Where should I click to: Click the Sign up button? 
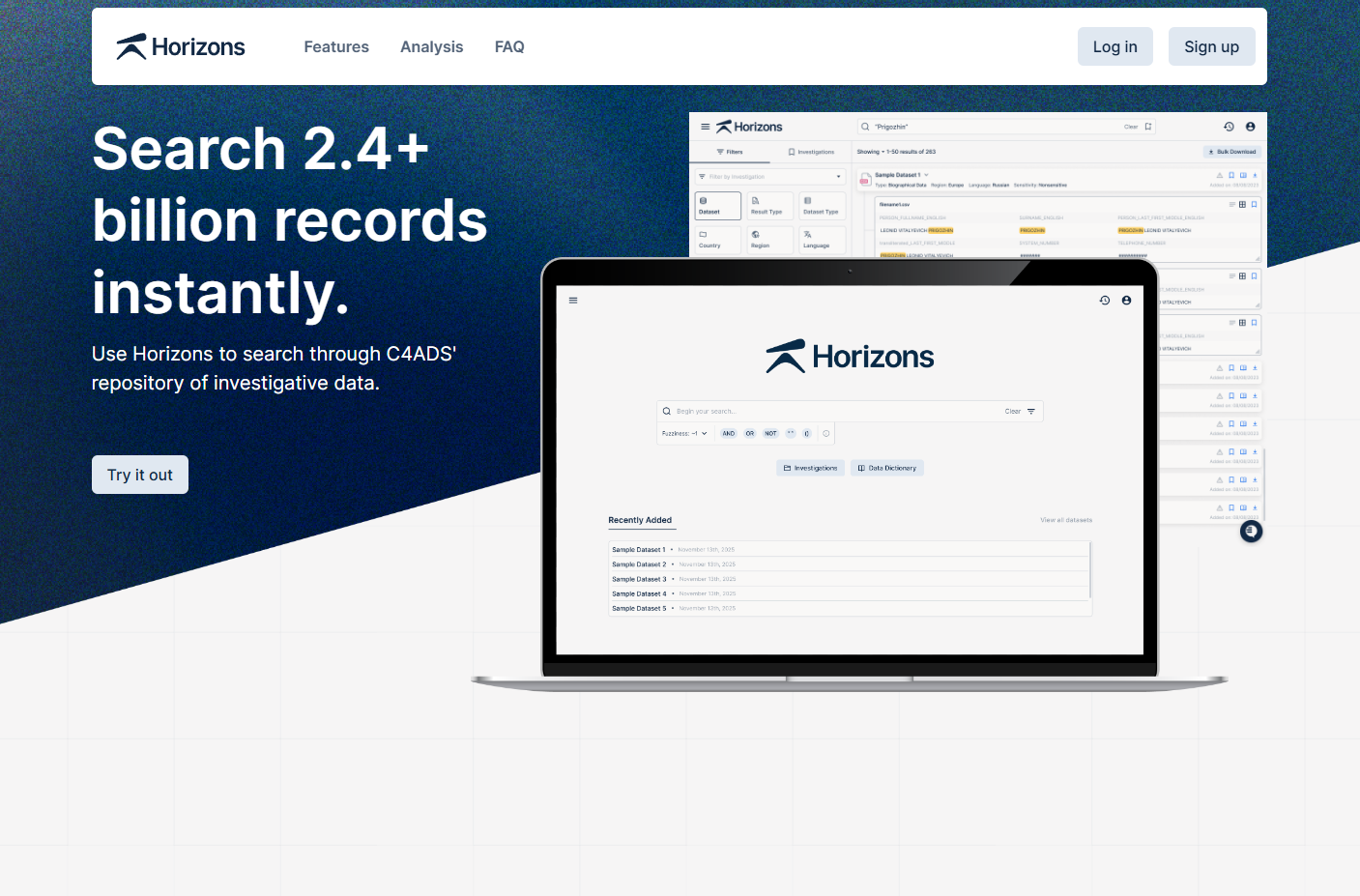(x=1212, y=46)
